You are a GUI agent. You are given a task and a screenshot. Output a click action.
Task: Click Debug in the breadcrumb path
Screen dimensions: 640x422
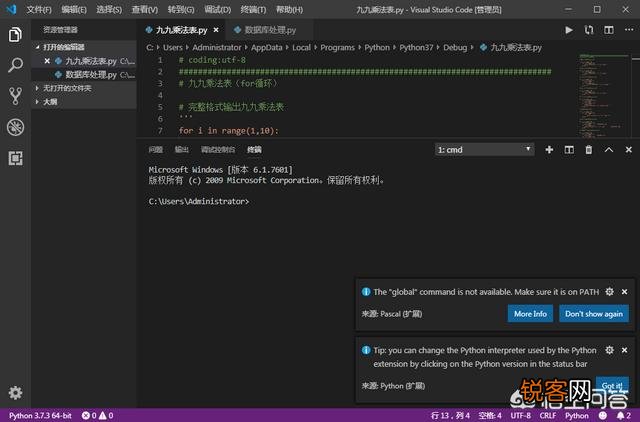pyautogui.click(x=455, y=47)
